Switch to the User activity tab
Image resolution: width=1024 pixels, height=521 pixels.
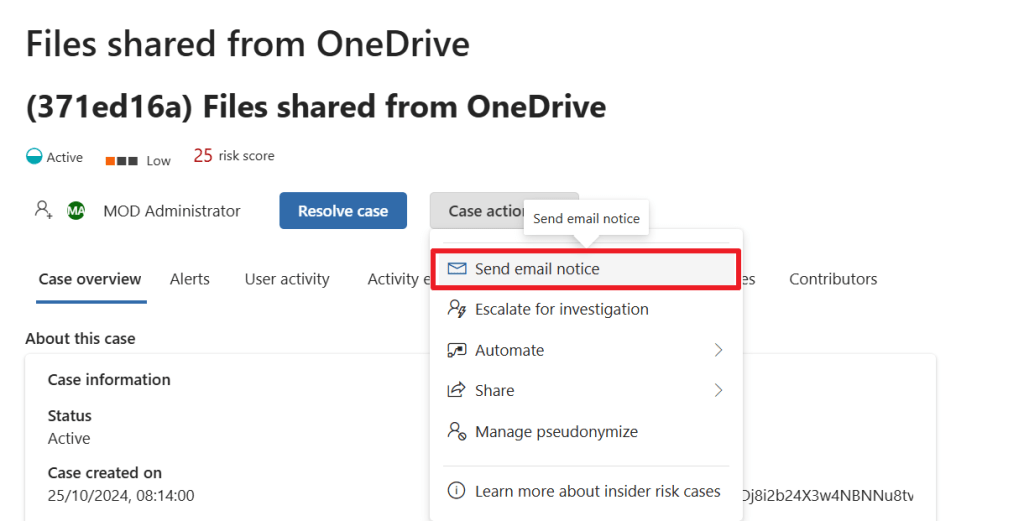[x=287, y=279]
